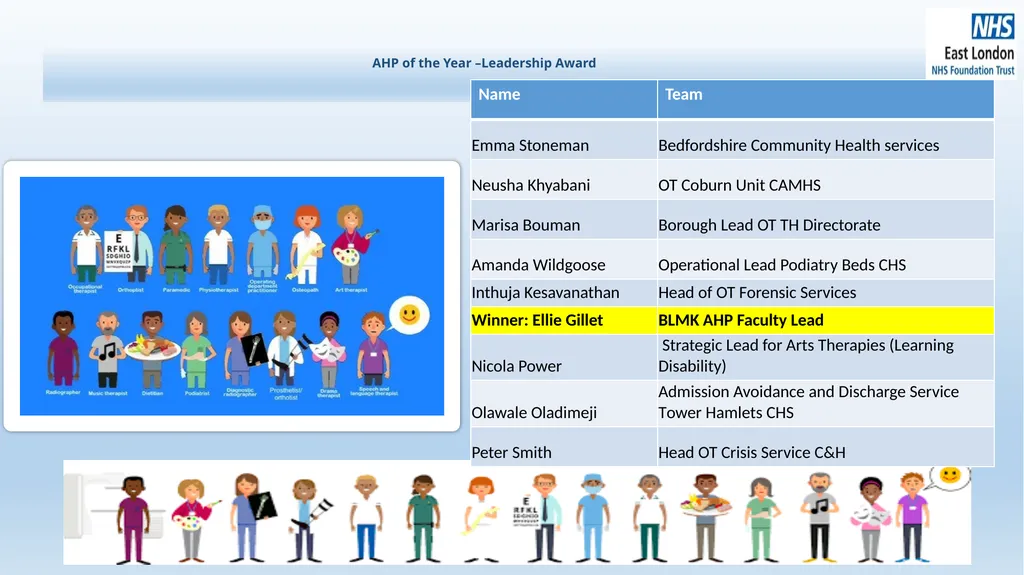This screenshot has height=575, width=1024.
Task: Click the labeled Podiatrist figure in blue panel
Action: tap(197, 350)
